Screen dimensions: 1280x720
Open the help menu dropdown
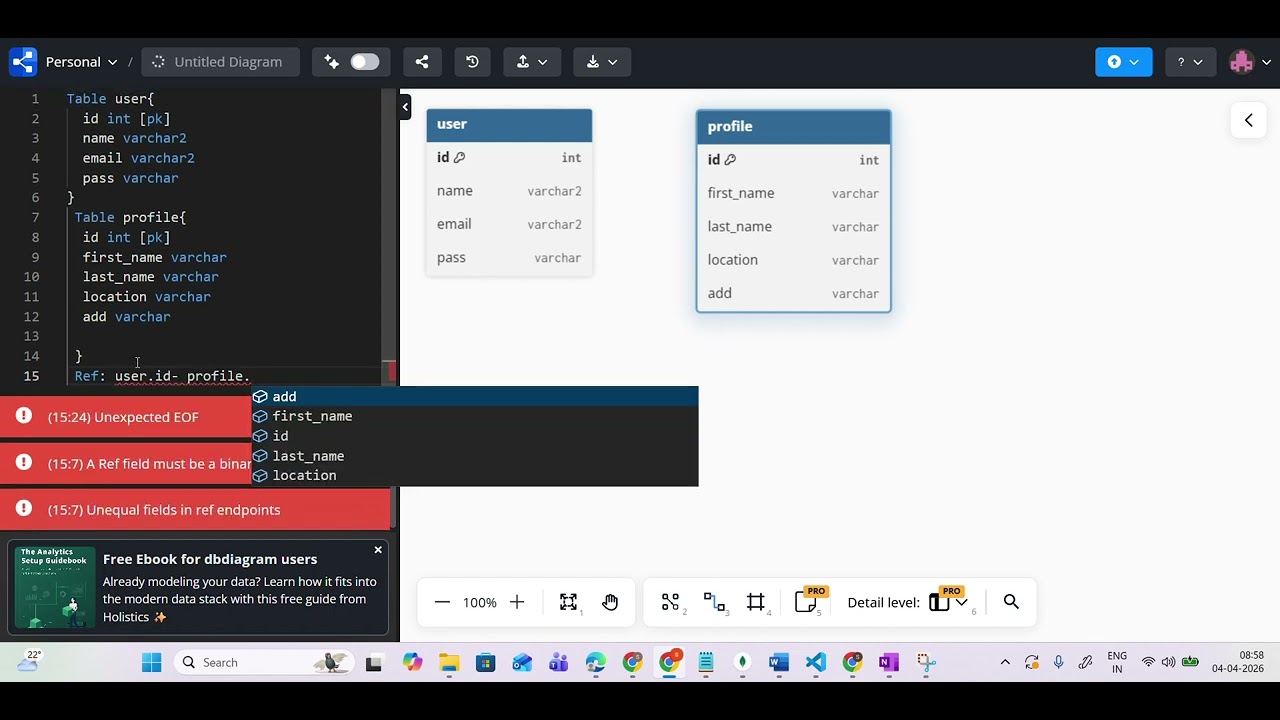[x=1189, y=62]
